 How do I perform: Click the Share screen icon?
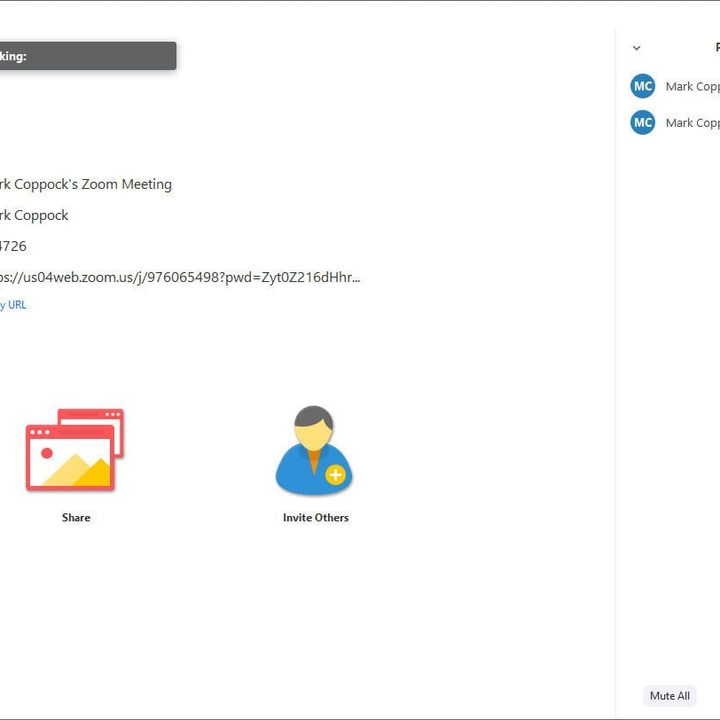click(75, 450)
